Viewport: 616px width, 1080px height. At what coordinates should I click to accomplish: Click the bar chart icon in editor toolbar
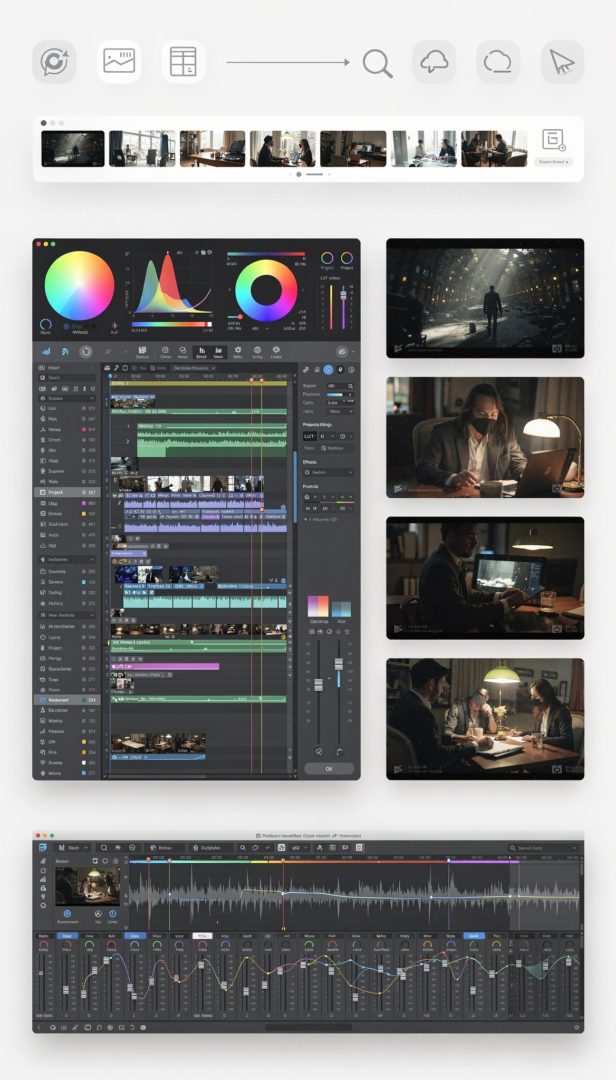46,352
